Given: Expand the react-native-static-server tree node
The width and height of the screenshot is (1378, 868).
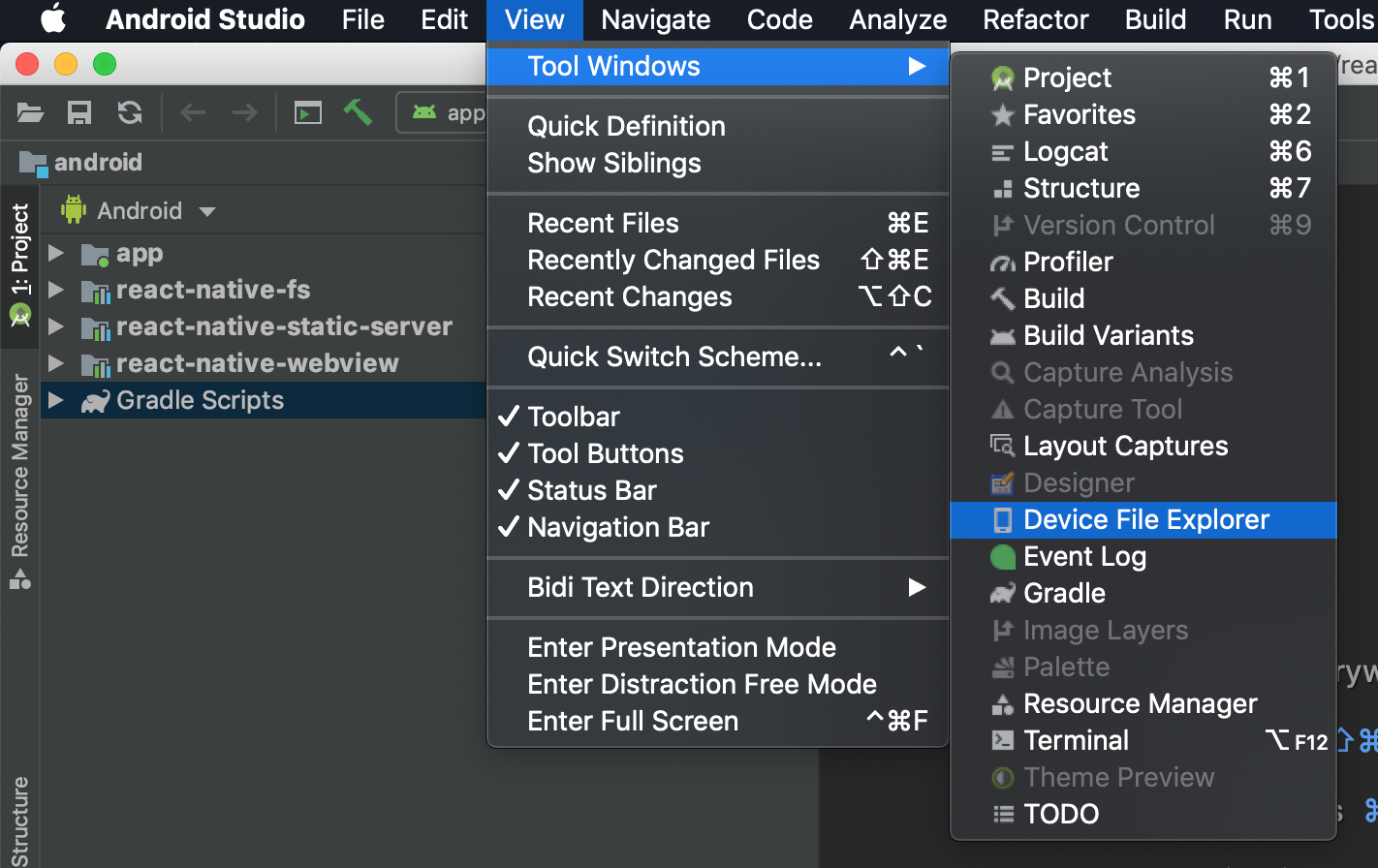Looking at the screenshot, I should click(x=56, y=327).
